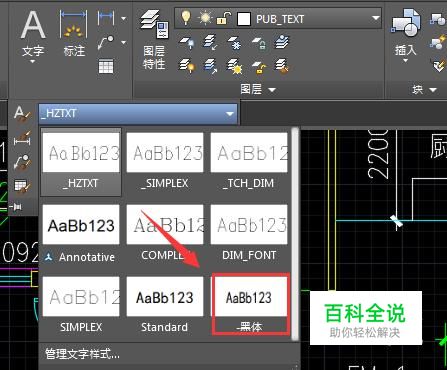Viewport: 447px width, 370px height.
Task: Click the Layer Isolate tool icon
Action: point(210,43)
